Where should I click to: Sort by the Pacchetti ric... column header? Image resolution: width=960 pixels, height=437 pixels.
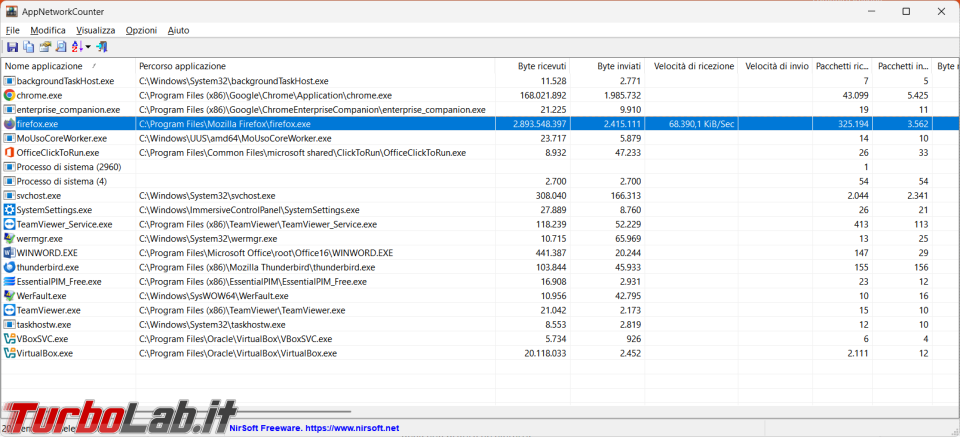click(842, 65)
